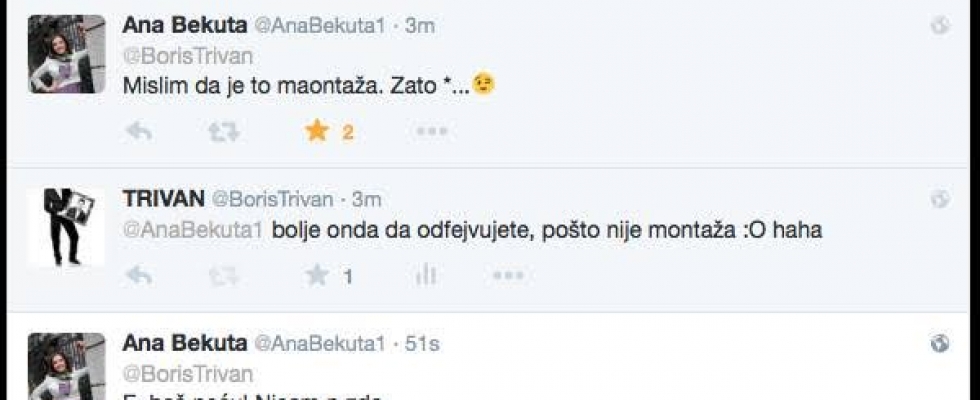Favorite TRIVAN's tweet with the star
Screen dimensions: 980x400
coord(317,275)
